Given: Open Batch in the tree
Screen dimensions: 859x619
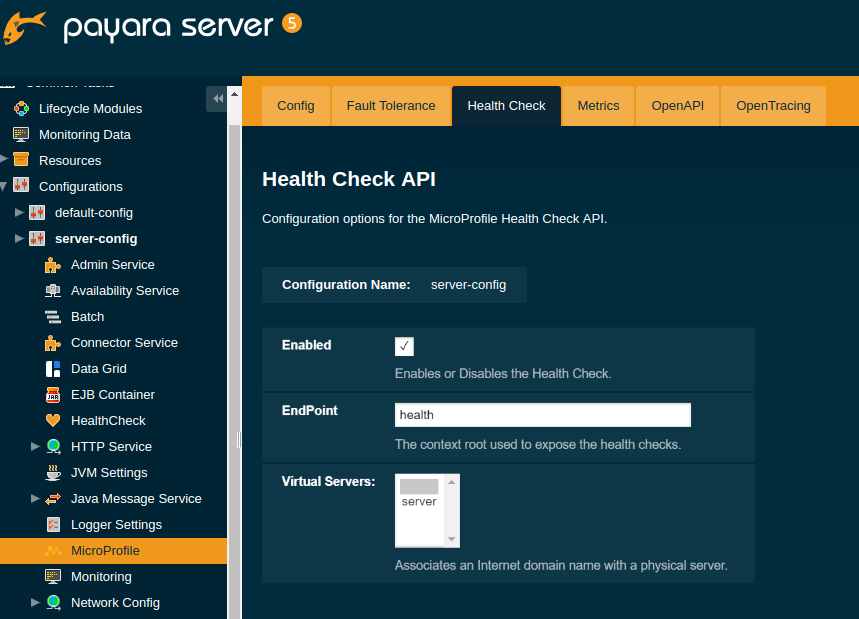Looking at the screenshot, I should tap(88, 317).
